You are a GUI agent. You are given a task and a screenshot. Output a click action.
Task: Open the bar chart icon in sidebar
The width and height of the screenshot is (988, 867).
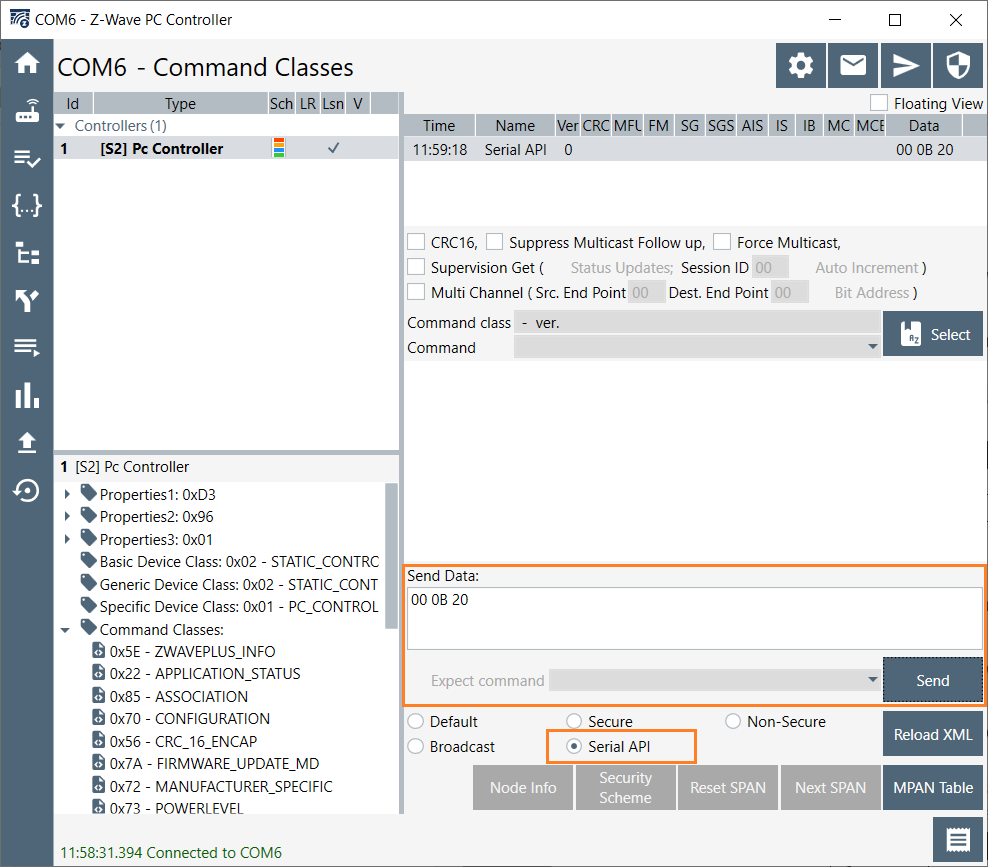coord(27,396)
